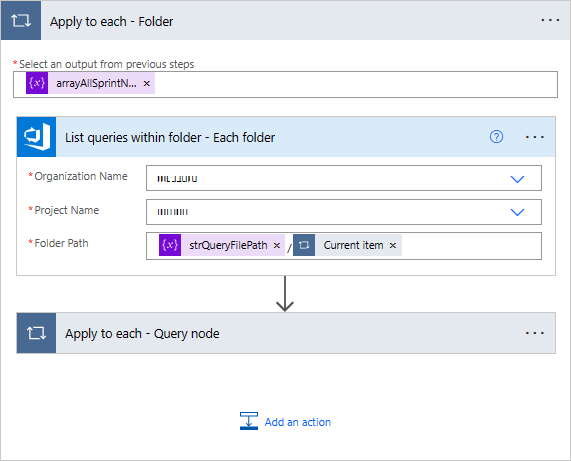Expand the Project Name dropdown
The image size is (571, 461).
[517, 212]
